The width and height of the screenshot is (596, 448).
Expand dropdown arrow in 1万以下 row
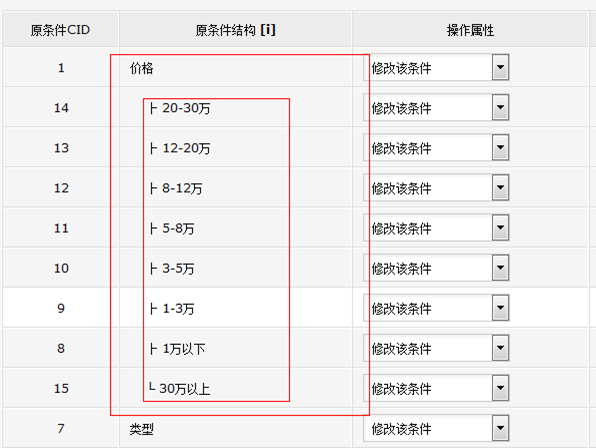[500, 348]
